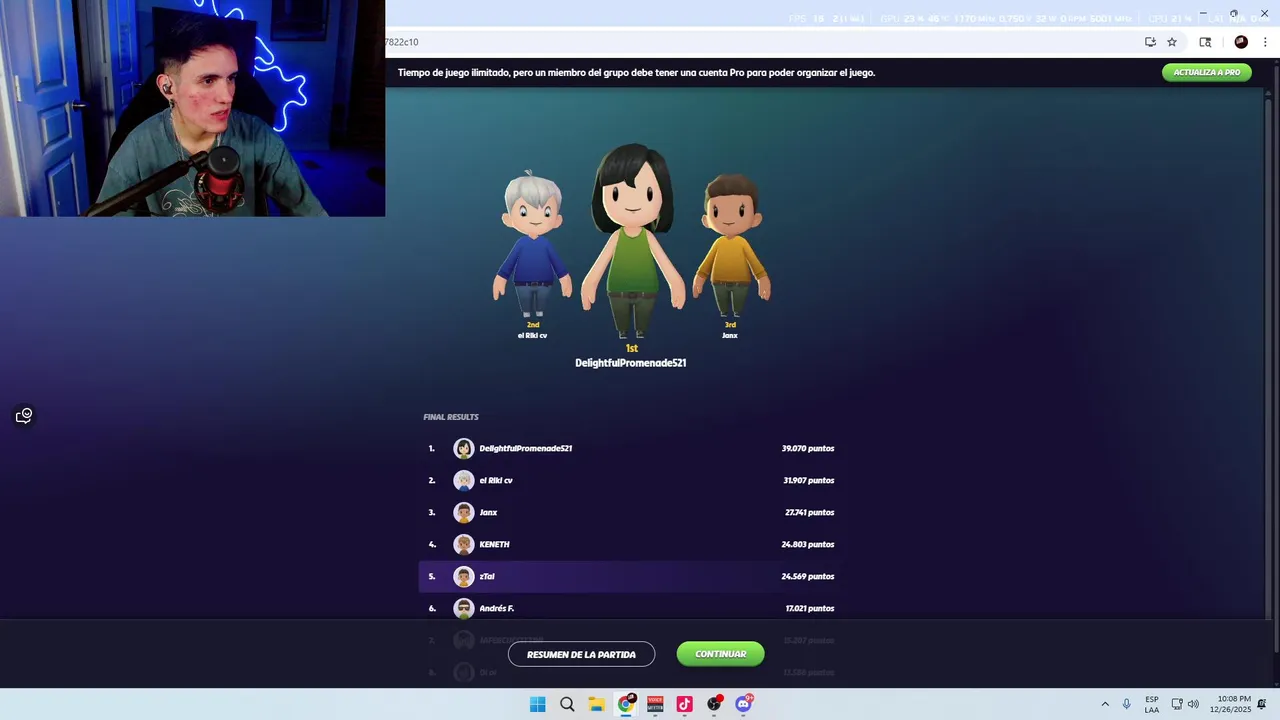Click the chat bubble icon on the left edge

click(24, 415)
